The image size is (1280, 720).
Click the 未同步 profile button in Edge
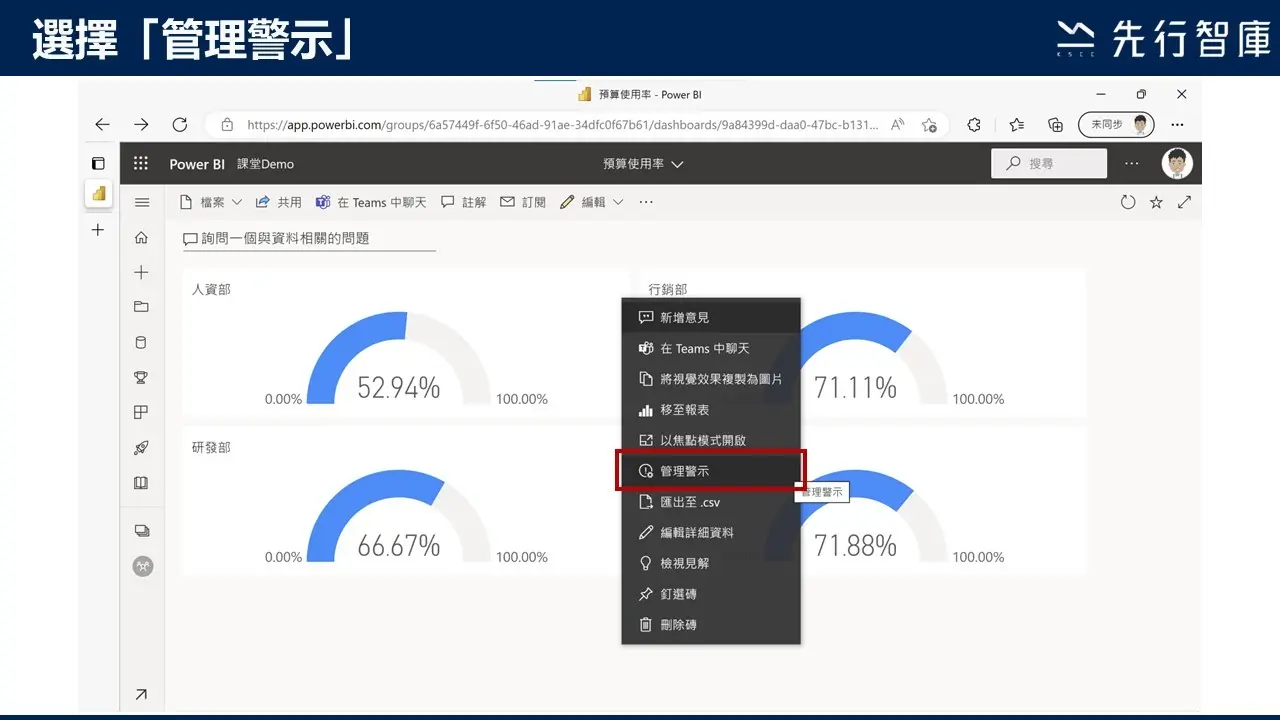click(x=1116, y=125)
